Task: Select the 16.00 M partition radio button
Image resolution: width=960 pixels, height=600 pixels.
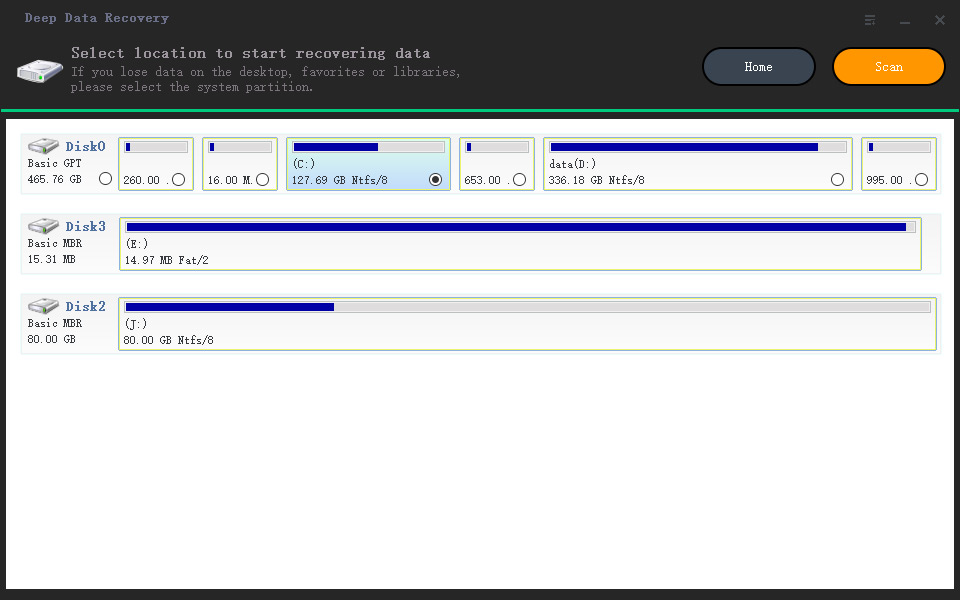Action: click(x=263, y=179)
